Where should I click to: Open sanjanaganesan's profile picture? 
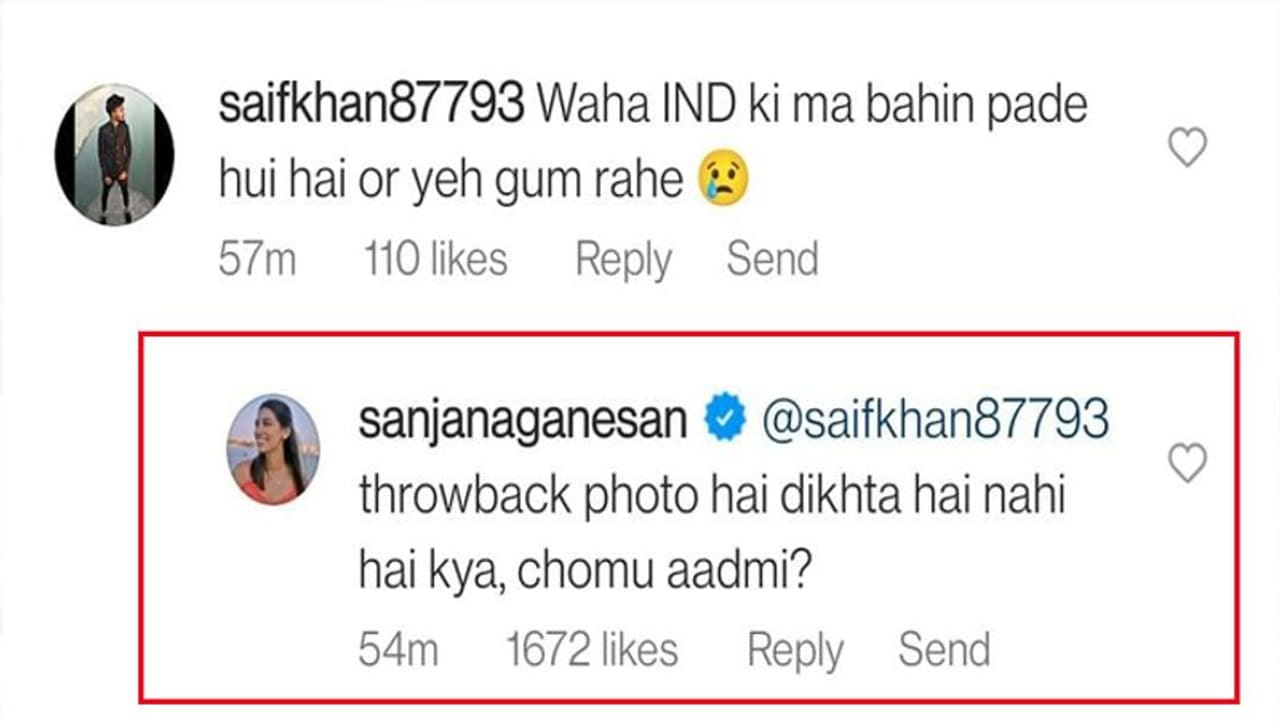coord(274,449)
